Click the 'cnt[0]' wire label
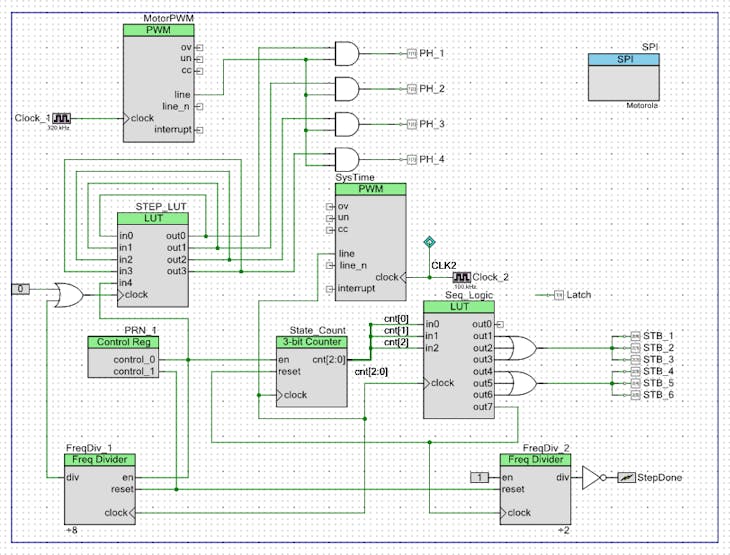Viewport: 730px width, 555px height. coord(396,319)
